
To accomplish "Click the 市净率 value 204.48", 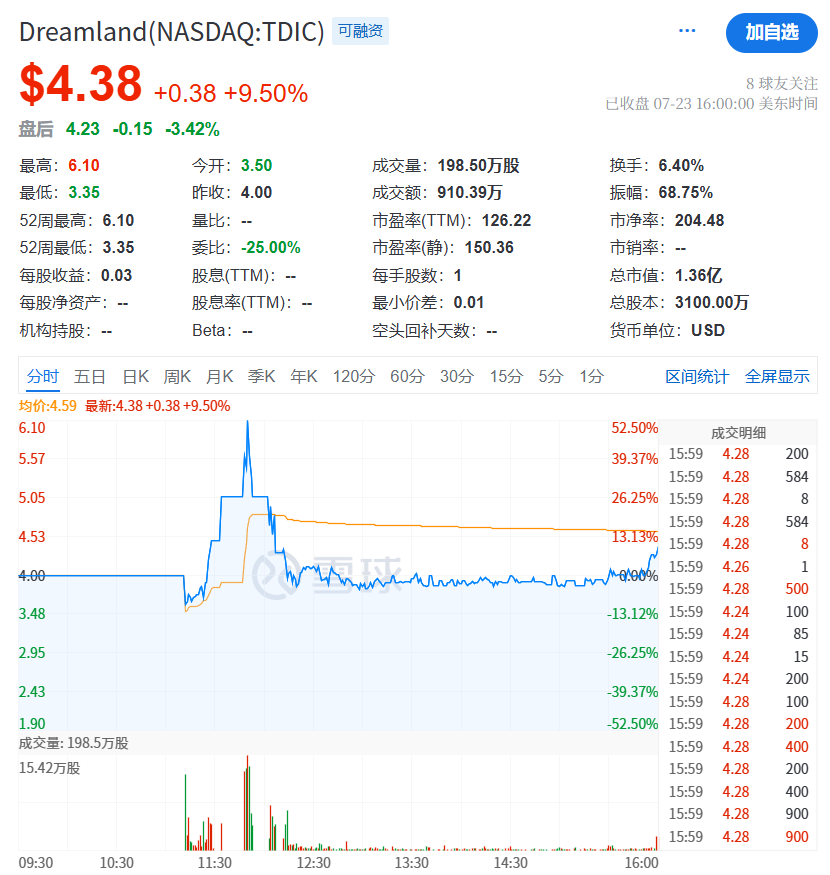I will click(x=699, y=220).
